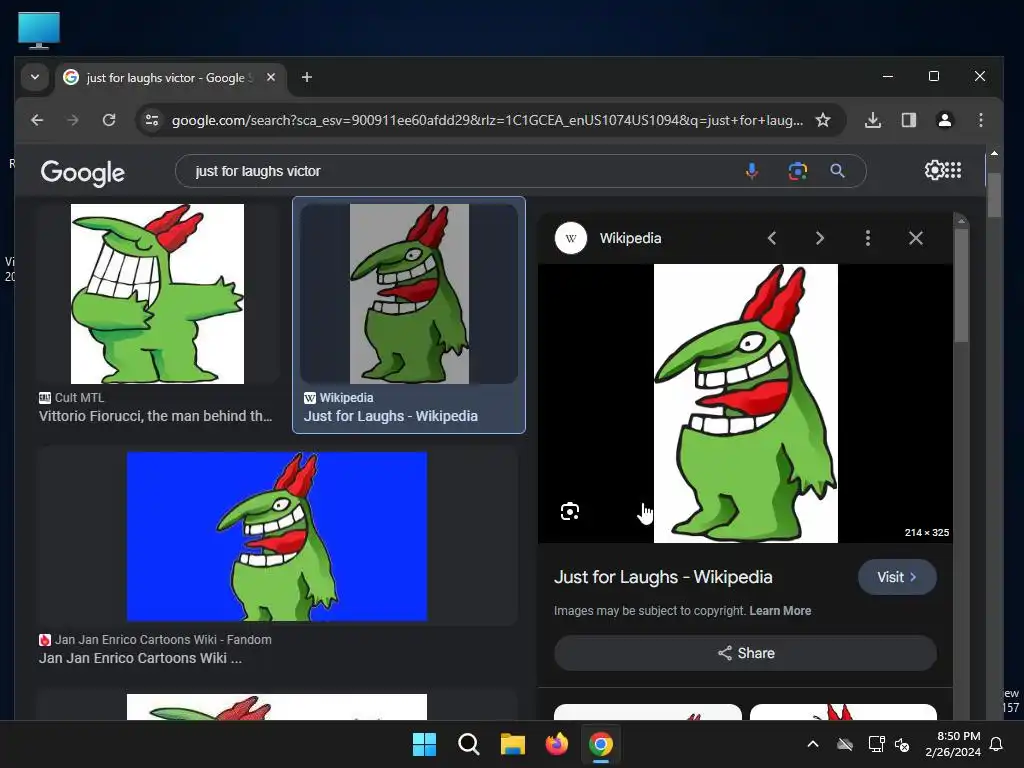Open the notification bell

coord(997,744)
